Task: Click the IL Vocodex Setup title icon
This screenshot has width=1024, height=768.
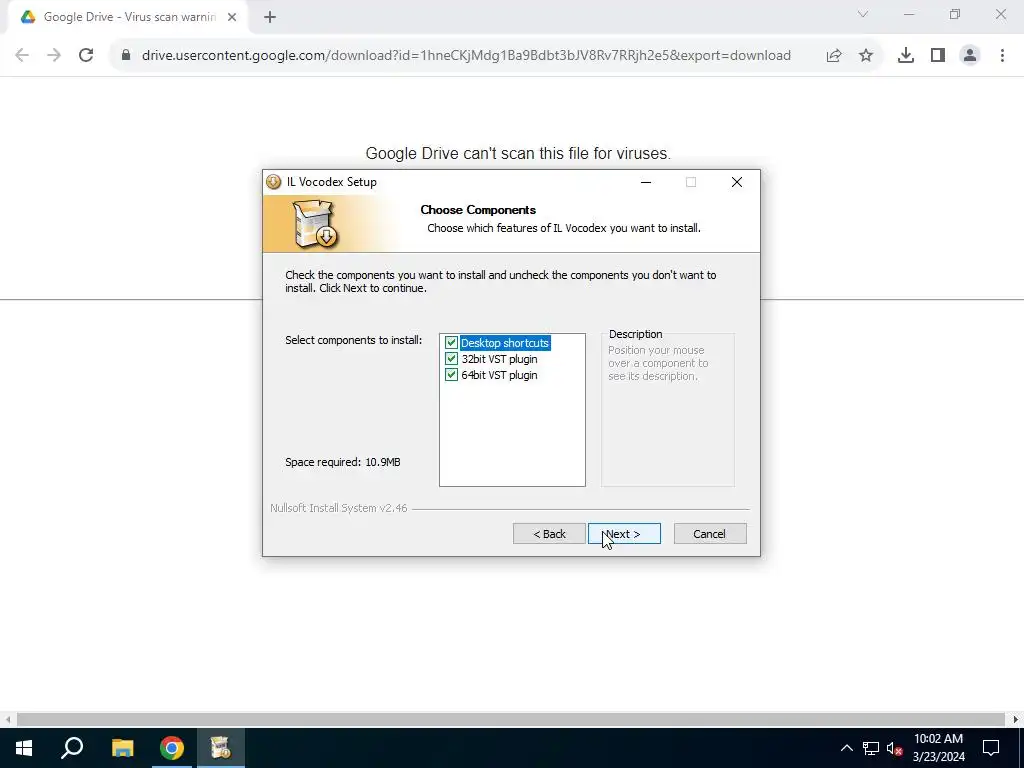Action: [x=274, y=182]
